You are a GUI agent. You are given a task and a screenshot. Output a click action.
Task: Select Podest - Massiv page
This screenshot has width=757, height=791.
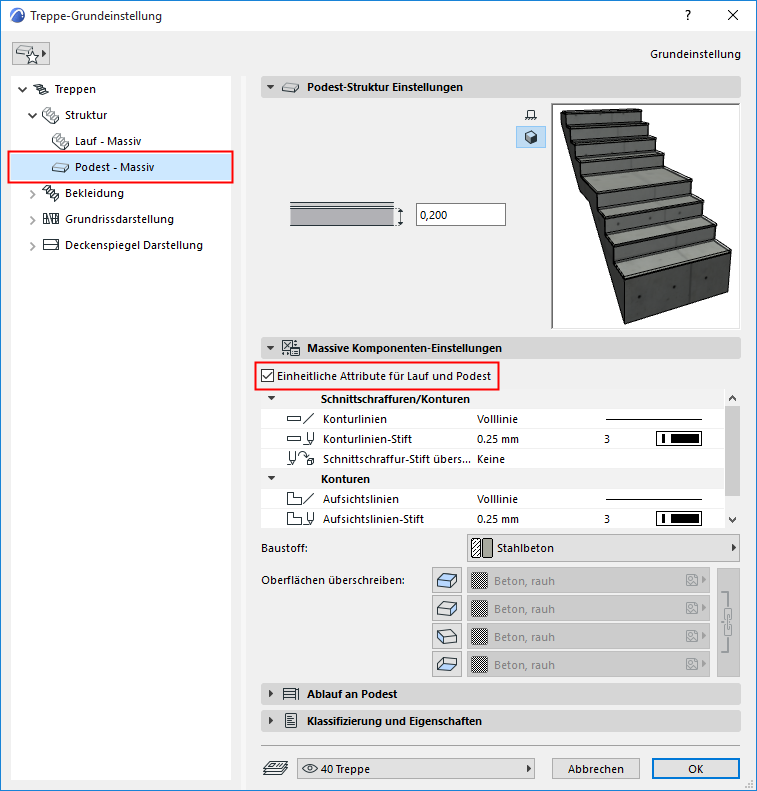point(121,167)
